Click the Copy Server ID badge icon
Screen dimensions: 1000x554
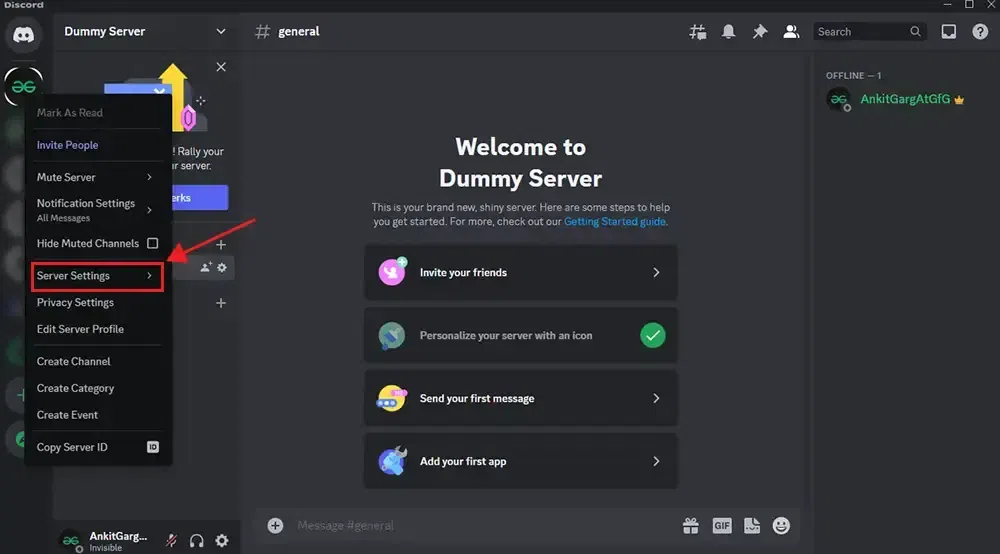tap(153, 447)
